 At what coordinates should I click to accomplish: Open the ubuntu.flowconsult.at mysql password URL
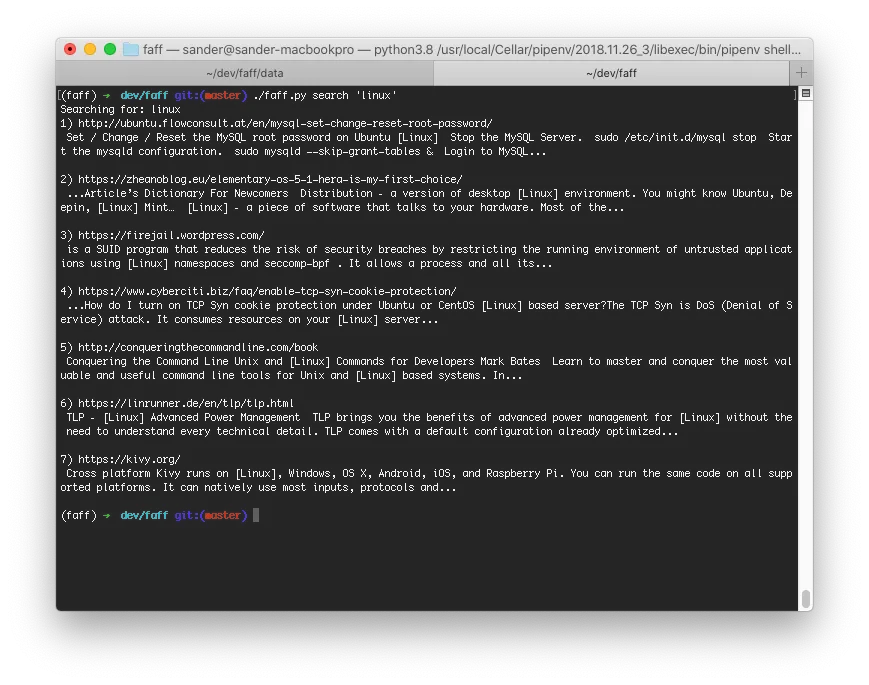[285, 123]
